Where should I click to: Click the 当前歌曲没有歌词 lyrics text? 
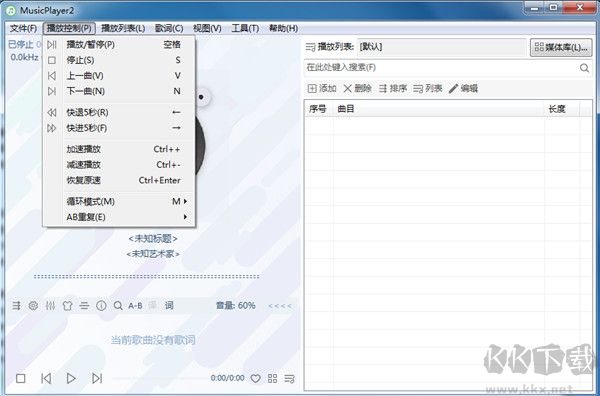point(153,340)
